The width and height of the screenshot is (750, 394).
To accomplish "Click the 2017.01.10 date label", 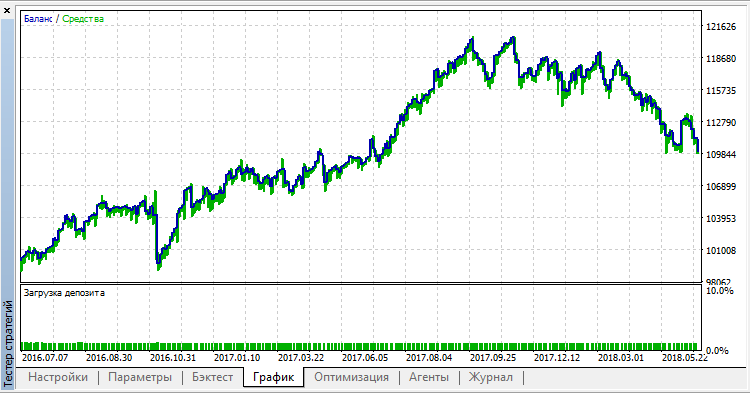I will click(x=237, y=358).
